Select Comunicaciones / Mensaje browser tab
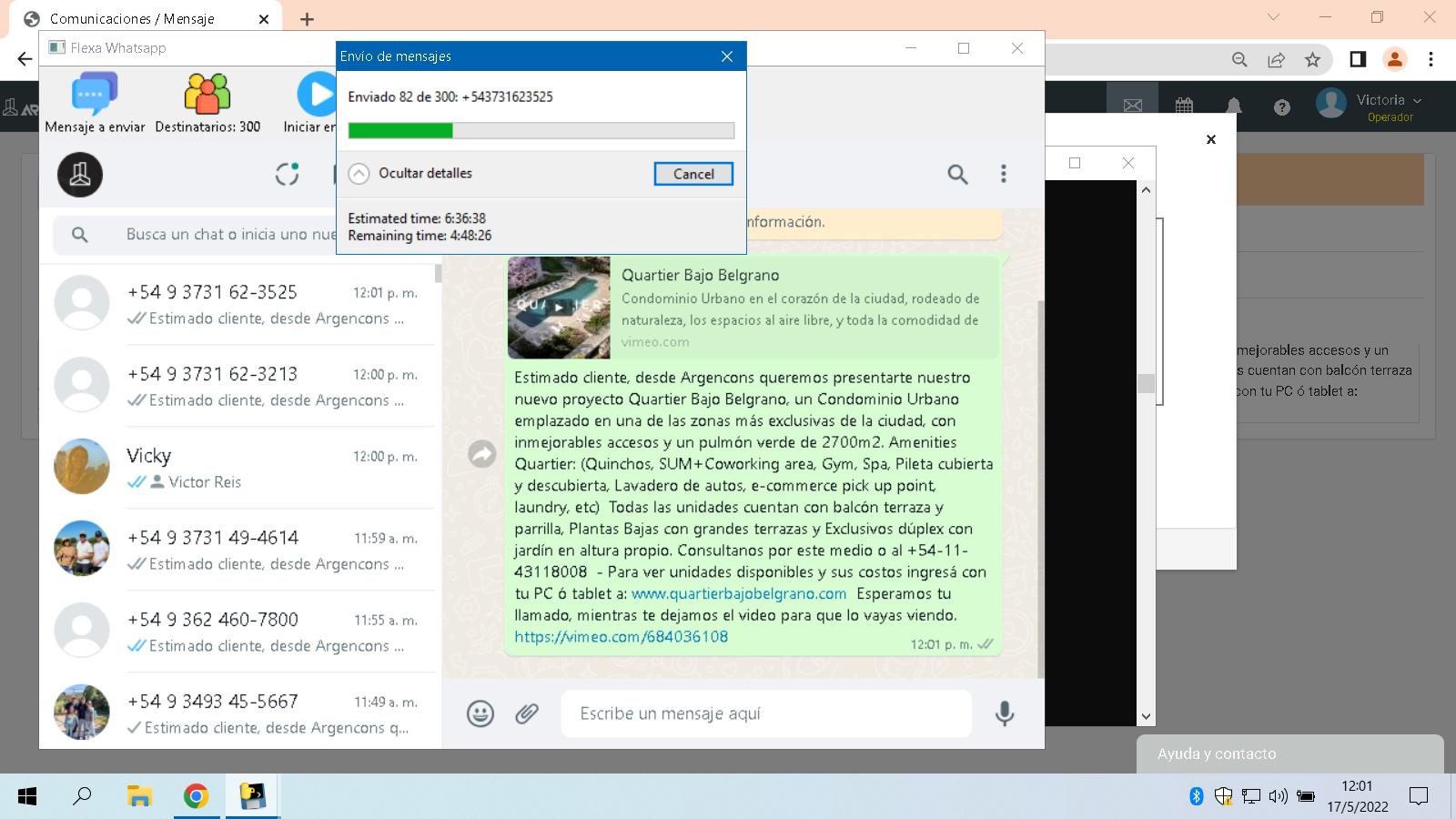 click(146, 19)
